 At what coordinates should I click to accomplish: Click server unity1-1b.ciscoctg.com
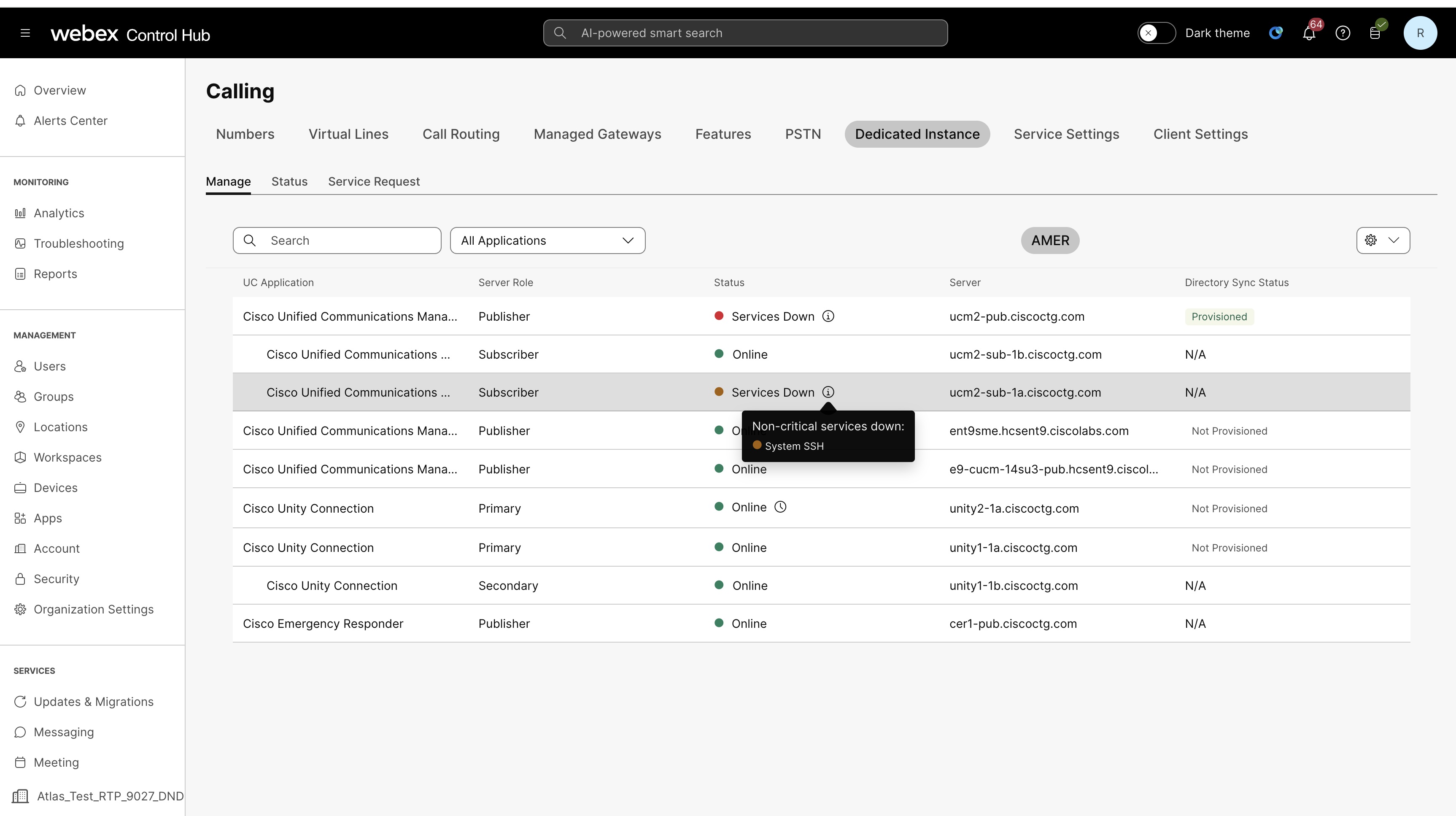click(x=1014, y=586)
